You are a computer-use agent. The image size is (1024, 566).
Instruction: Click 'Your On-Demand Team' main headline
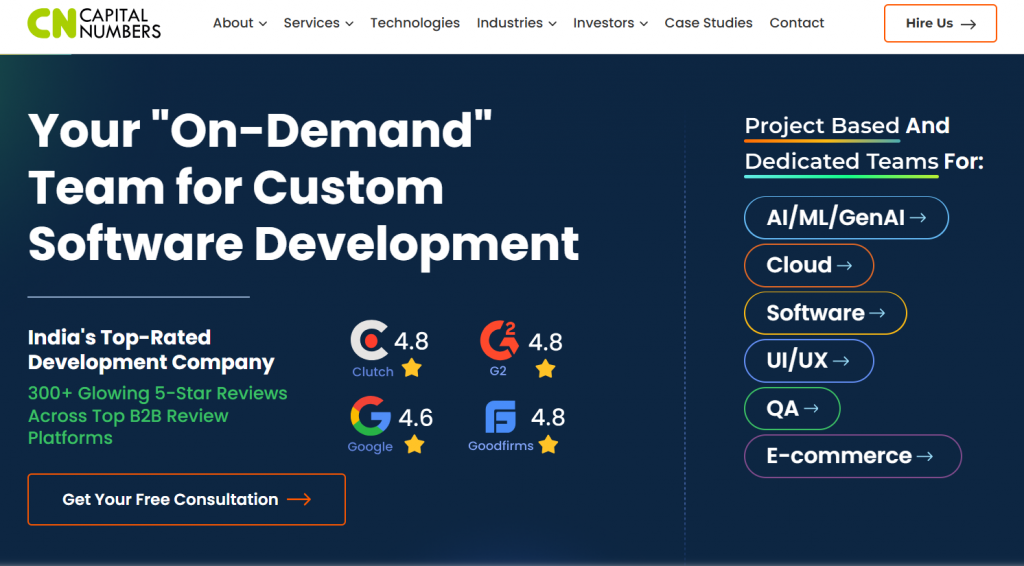[x=304, y=187]
